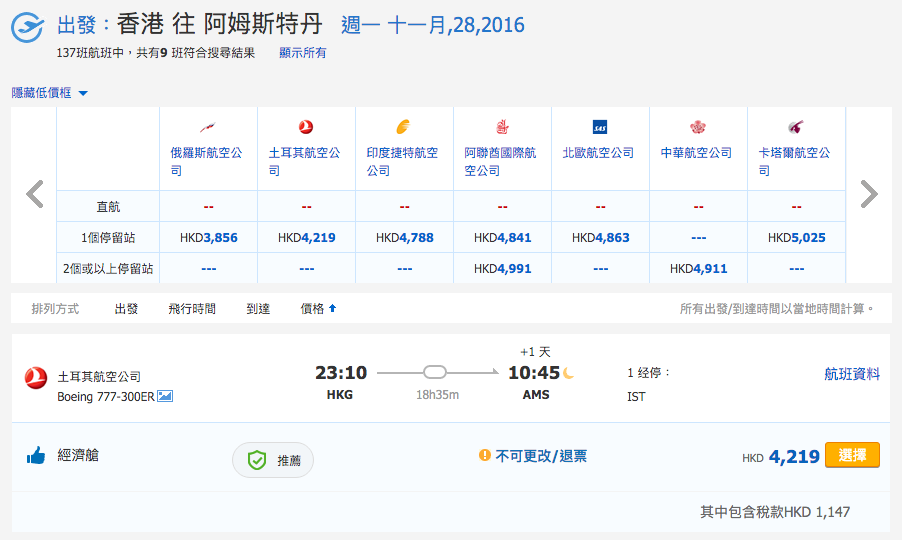Select 印度捷特航空公司 column header
This screenshot has height=540, width=902.
point(402,162)
